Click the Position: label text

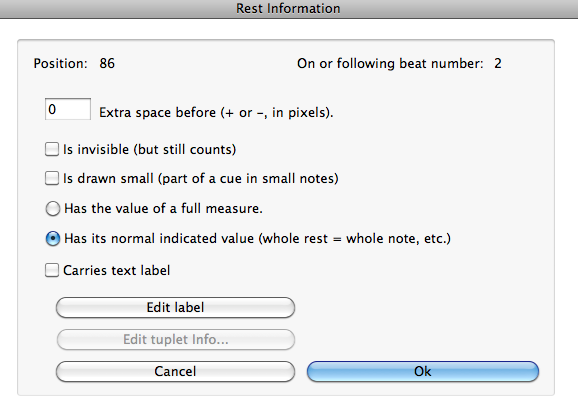coord(60,63)
